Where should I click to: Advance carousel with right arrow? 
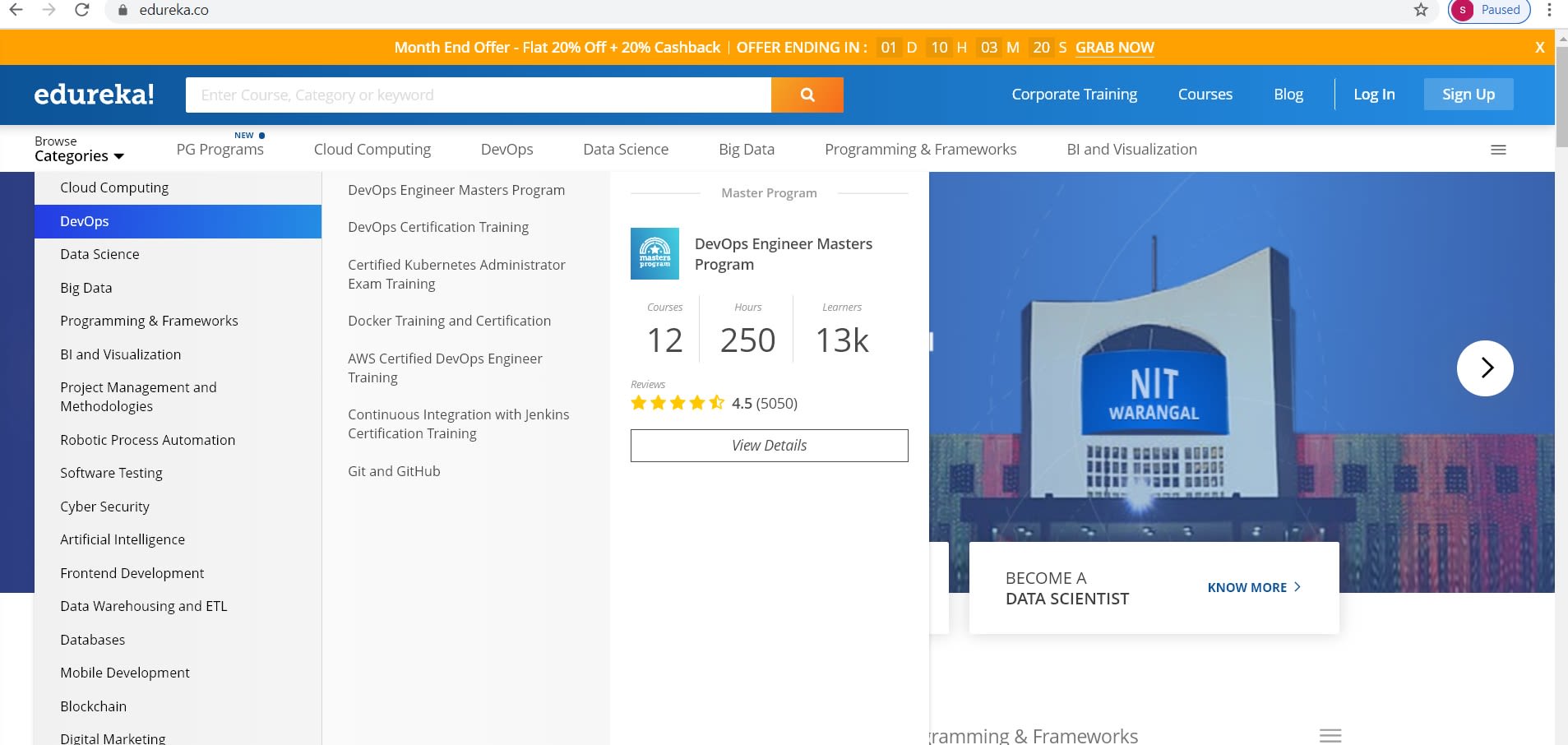point(1485,368)
